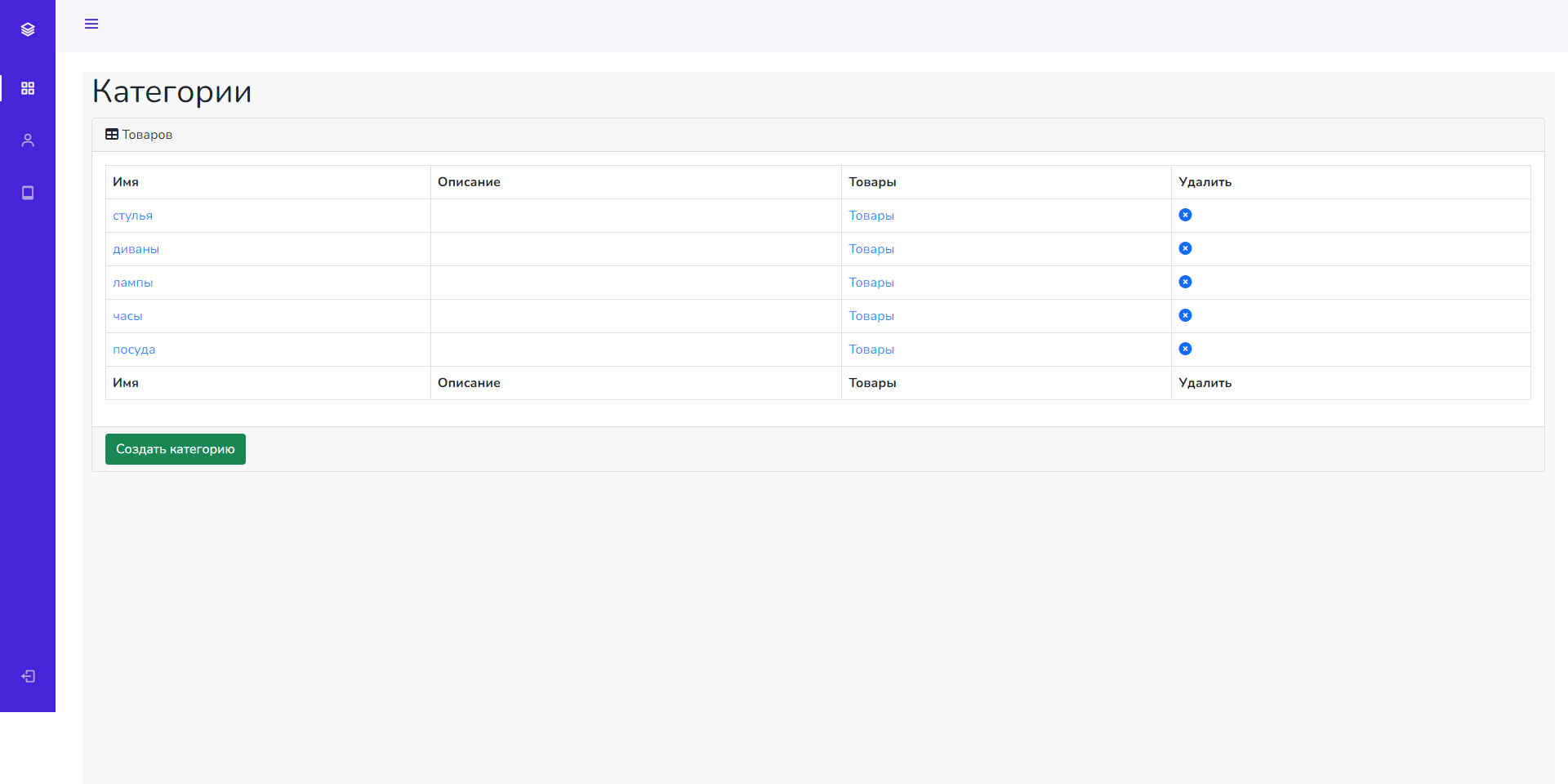Delete the часы category
Screen dimensions: 1568x784
[x=1185, y=315]
